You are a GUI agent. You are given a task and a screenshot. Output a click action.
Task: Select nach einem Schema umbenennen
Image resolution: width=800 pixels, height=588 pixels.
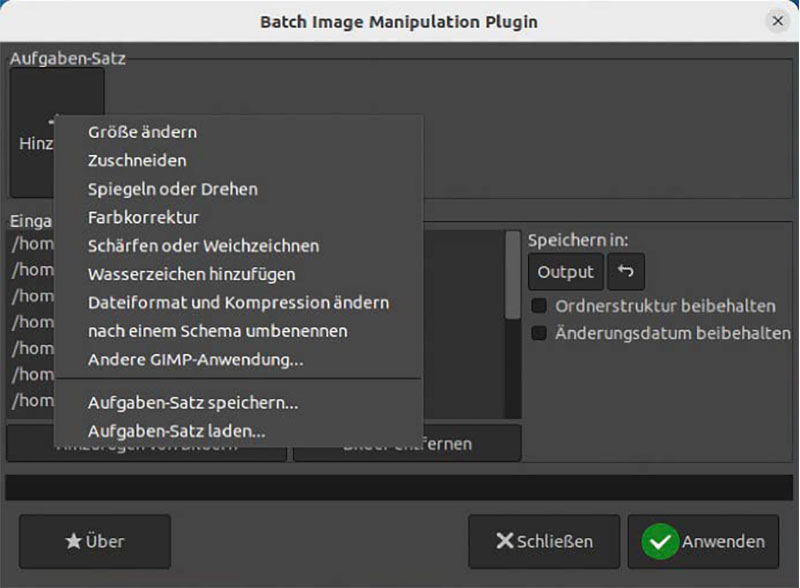click(217, 330)
